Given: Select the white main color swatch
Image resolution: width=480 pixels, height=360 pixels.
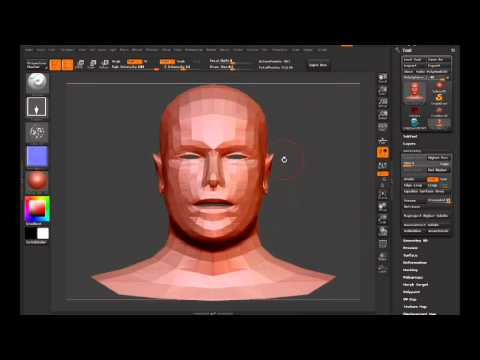Looking at the screenshot, I should tap(43, 233).
